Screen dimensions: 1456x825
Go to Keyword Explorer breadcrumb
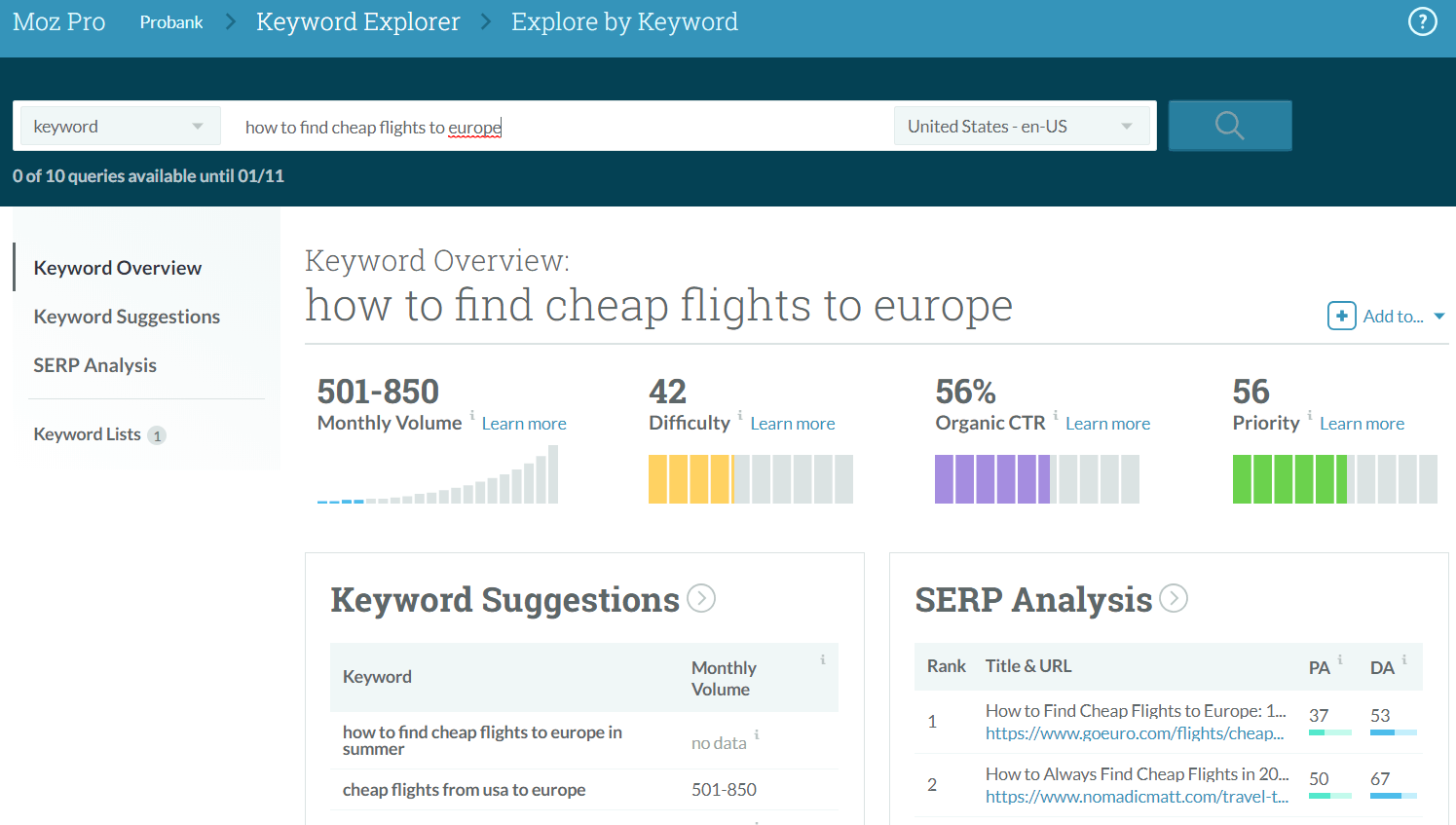point(357,21)
